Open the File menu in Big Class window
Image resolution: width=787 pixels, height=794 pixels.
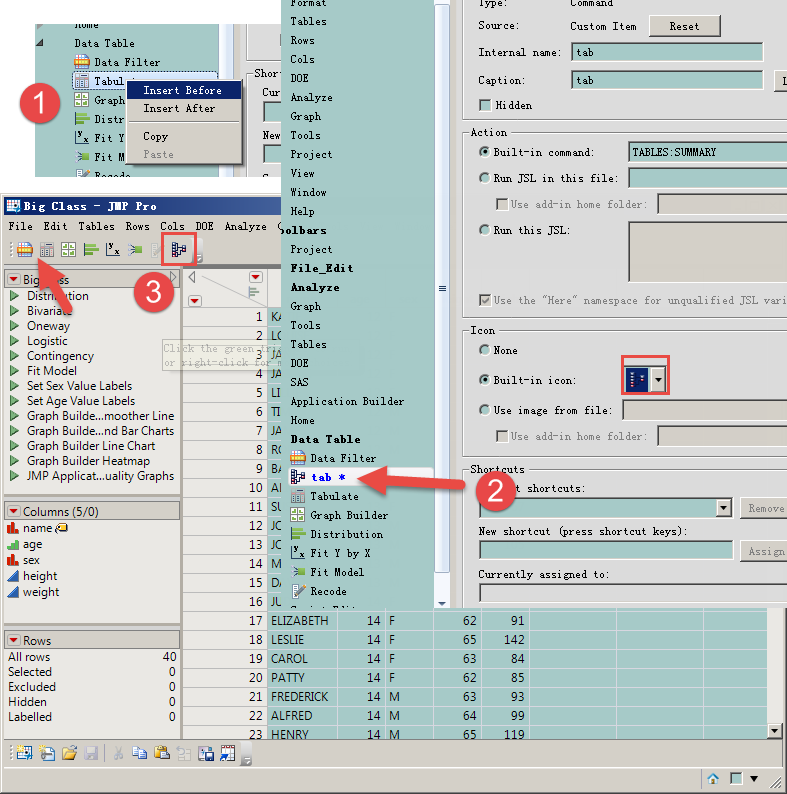(20, 226)
